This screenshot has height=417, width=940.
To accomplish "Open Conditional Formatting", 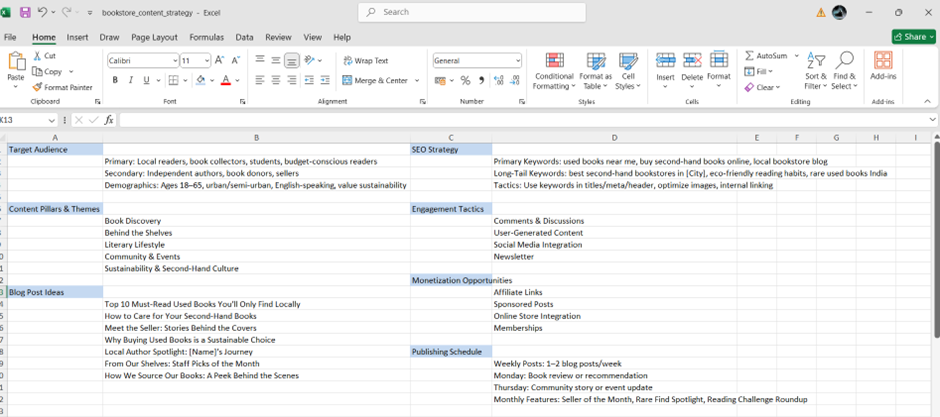I will click(x=555, y=71).
